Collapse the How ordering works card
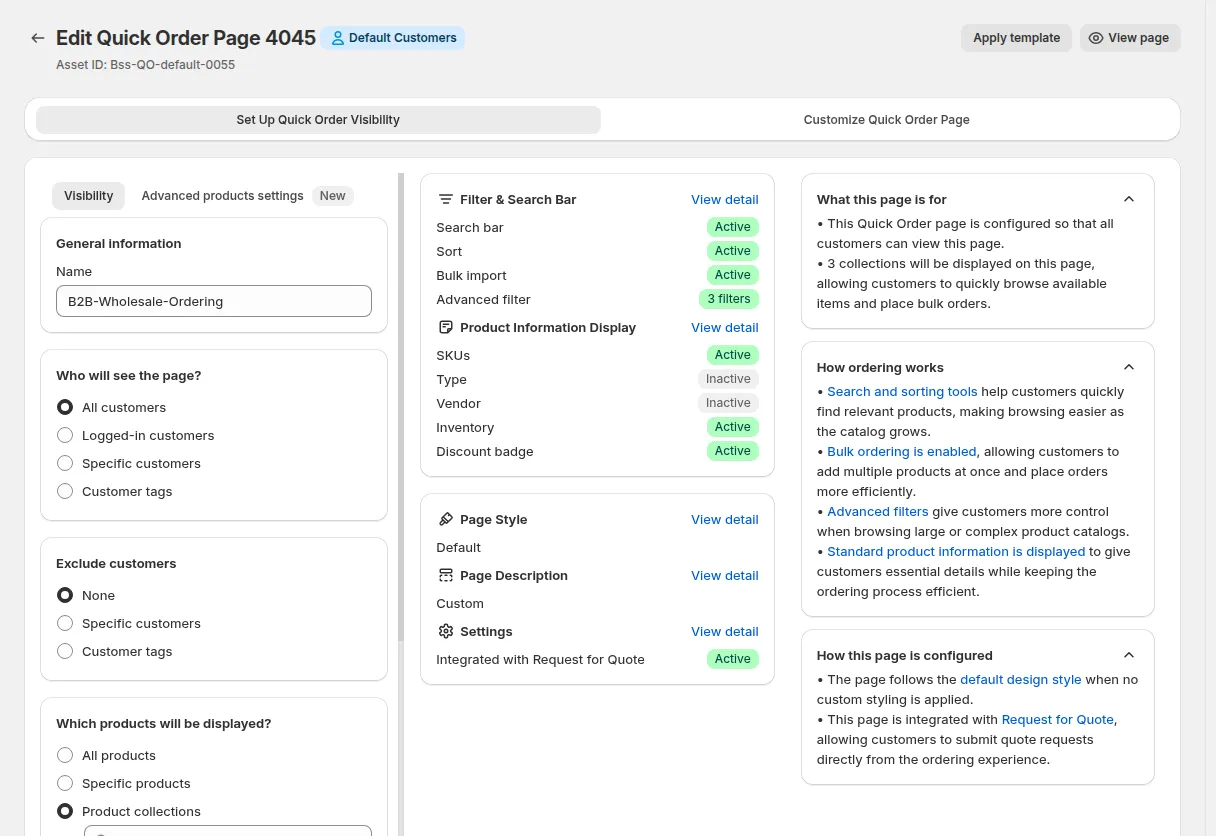The image size is (1216, 836). (x=1129, y=367)
